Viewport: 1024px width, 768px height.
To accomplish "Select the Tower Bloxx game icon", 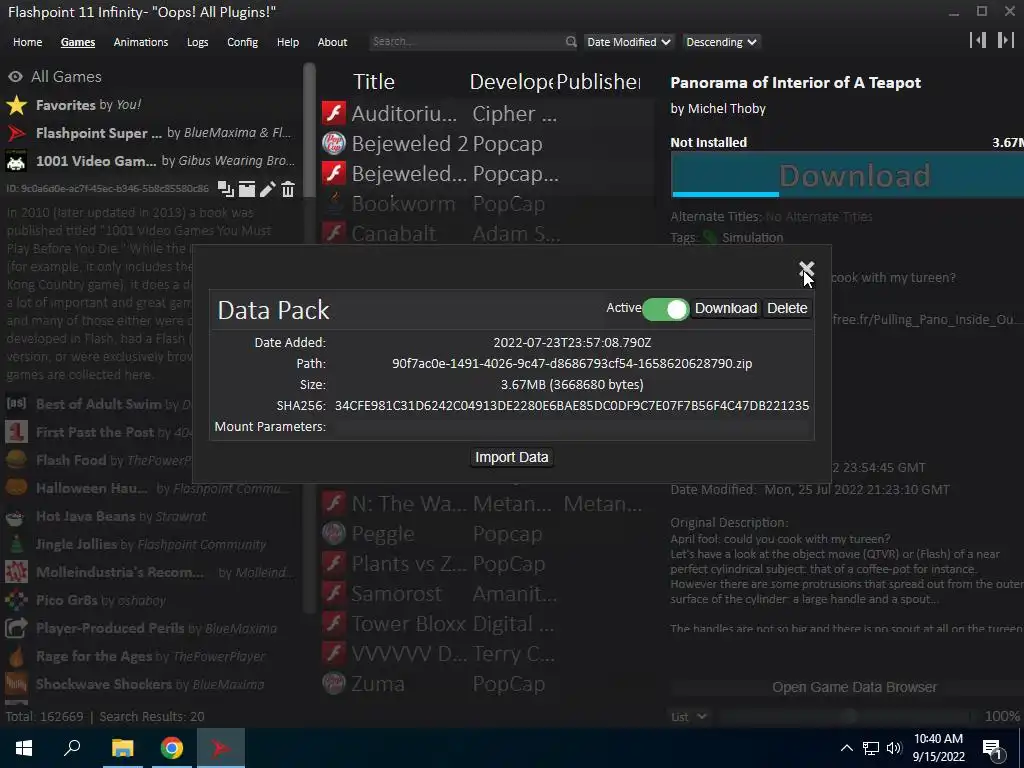I will (334, 624).
